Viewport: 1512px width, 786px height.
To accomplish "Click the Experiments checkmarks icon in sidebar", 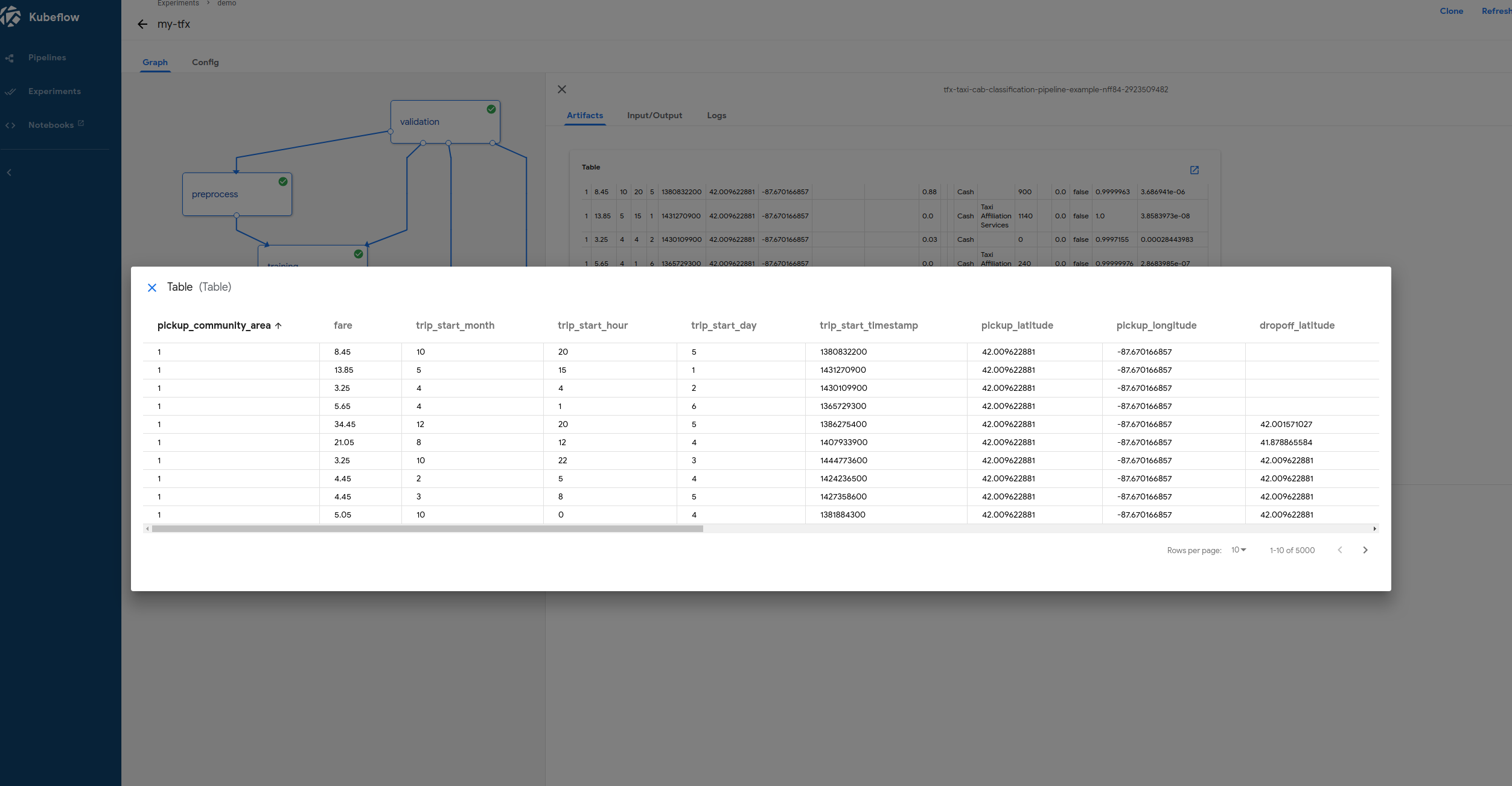I will [x=10, y=91].
